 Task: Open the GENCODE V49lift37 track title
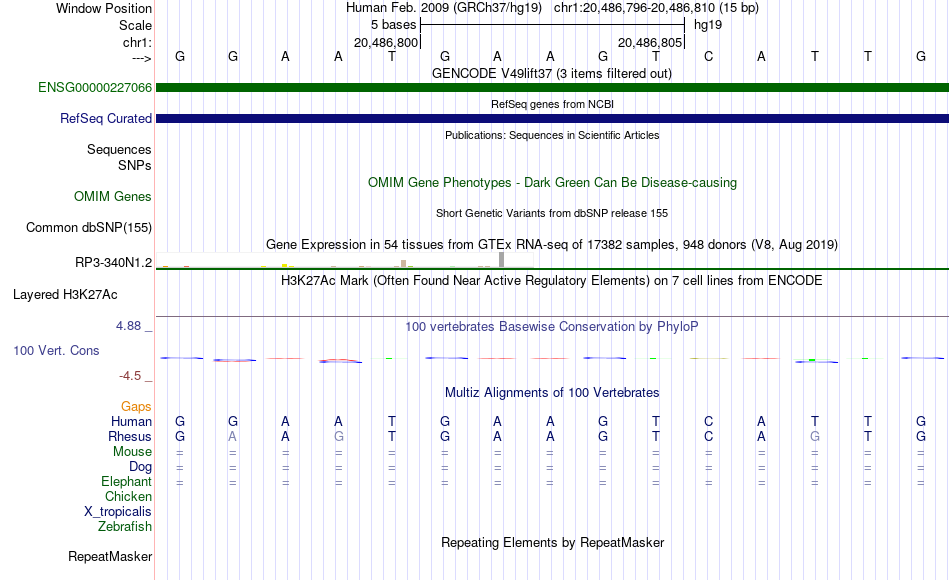[552, 73]
